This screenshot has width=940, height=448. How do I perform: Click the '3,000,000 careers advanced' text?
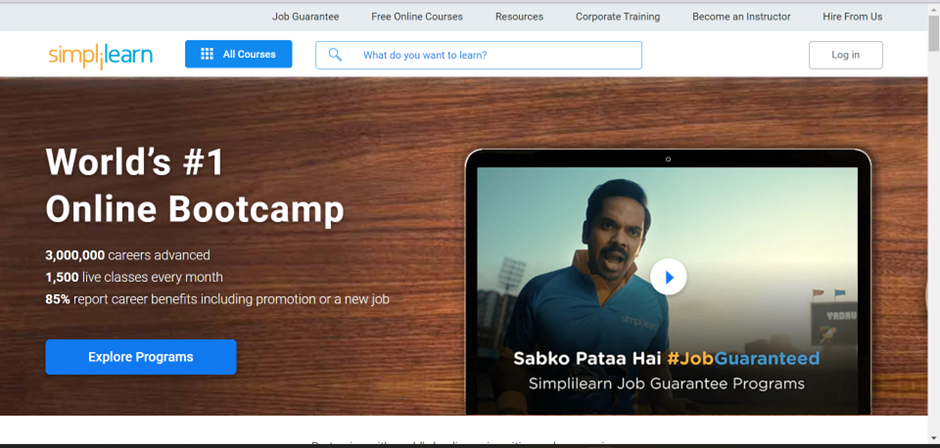(128, 255)
